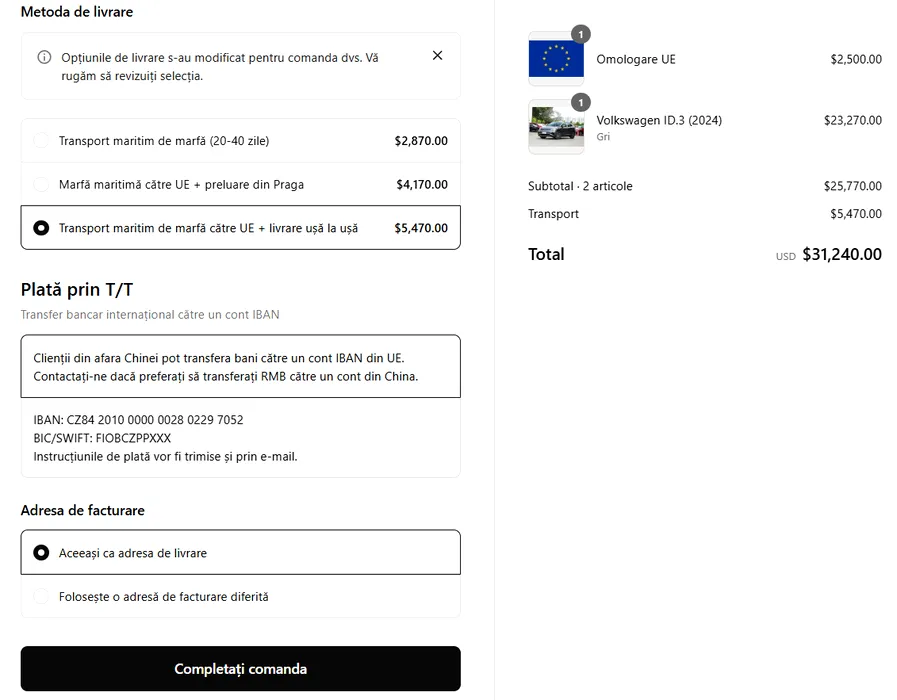Viewport: 897px width, 700px height.
Task: Click the total amount $31,240.00
Action: pos(842,254)
